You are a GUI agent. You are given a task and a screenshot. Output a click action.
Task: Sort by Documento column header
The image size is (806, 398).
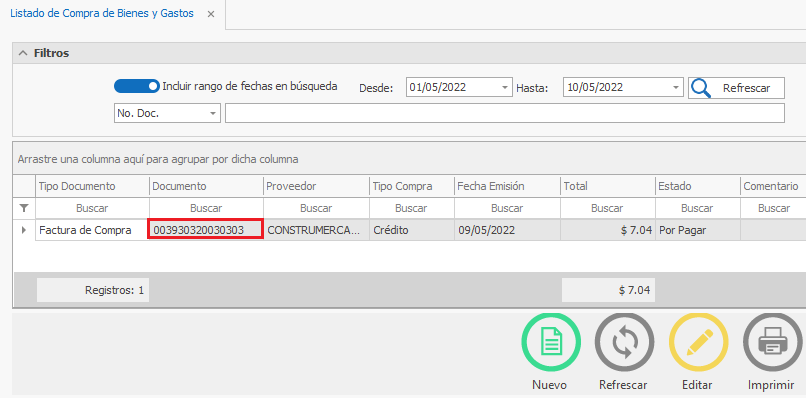click(x=206, y=186)
